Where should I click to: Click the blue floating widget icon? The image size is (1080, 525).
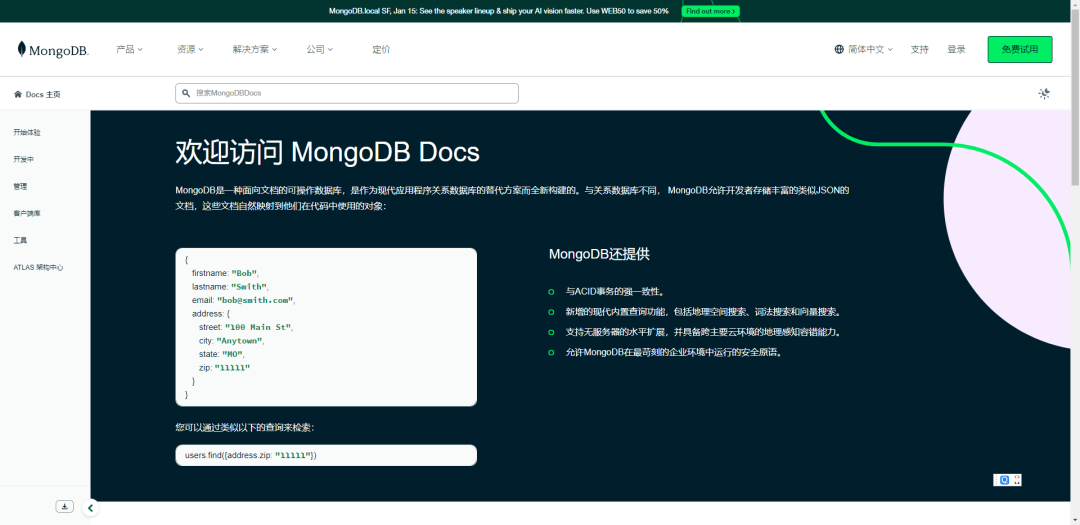click(x=1004, y=480)
